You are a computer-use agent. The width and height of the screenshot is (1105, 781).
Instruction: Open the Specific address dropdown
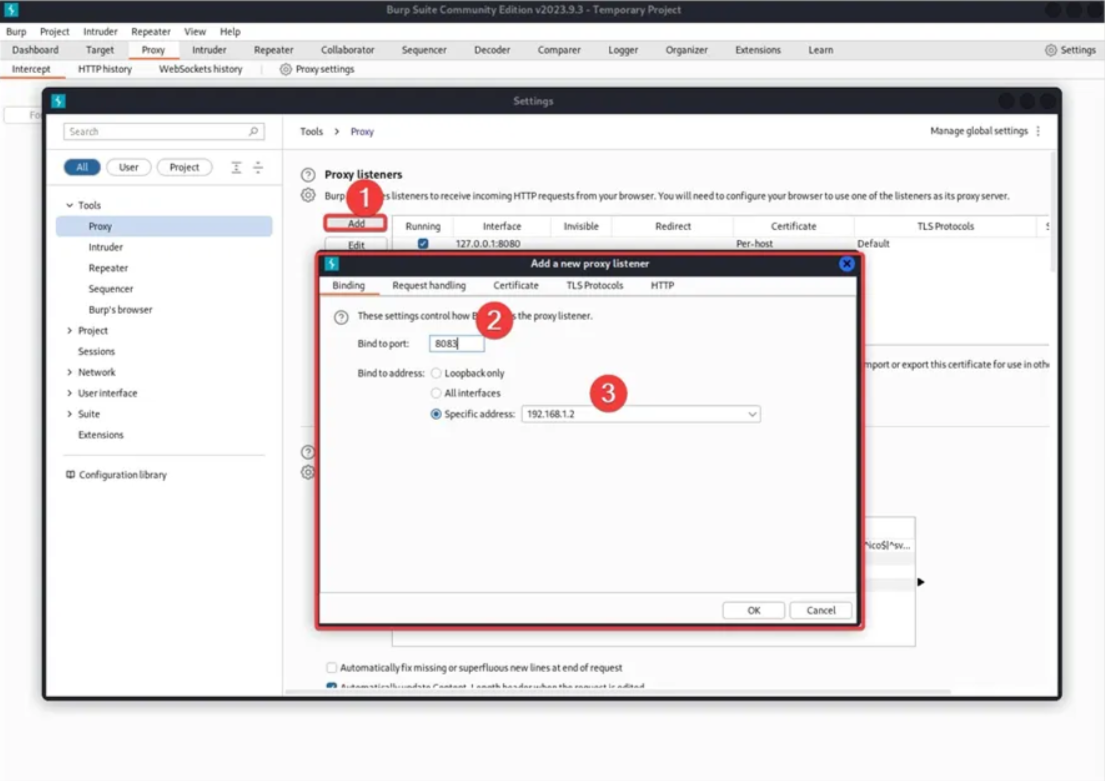[752, 414]
